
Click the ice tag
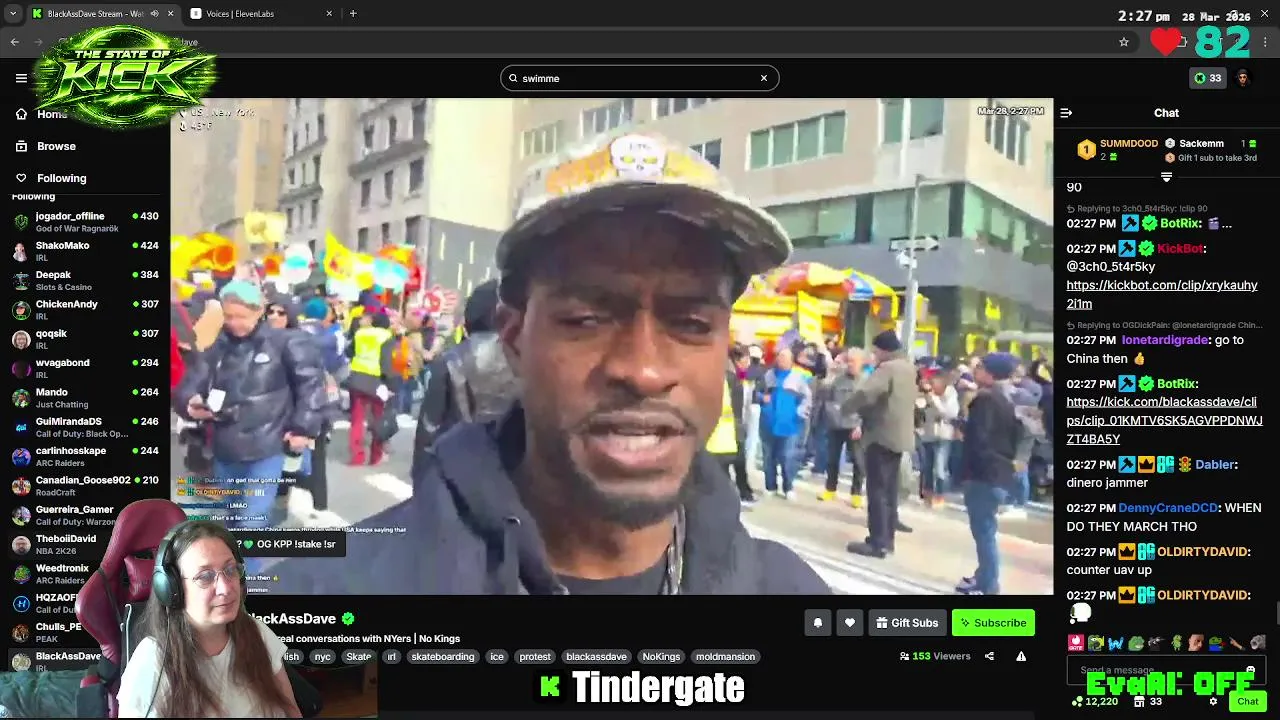coord(497,657)
